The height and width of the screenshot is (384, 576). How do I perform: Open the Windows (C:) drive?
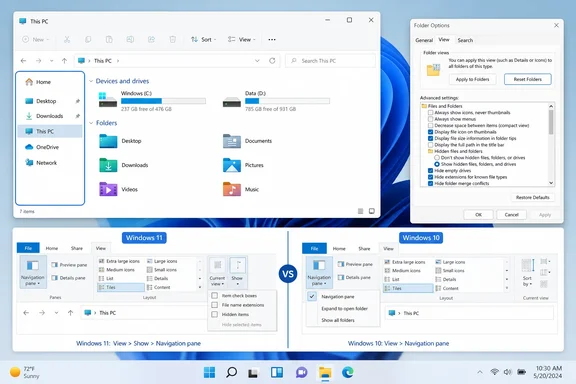(x=152, y=101)
